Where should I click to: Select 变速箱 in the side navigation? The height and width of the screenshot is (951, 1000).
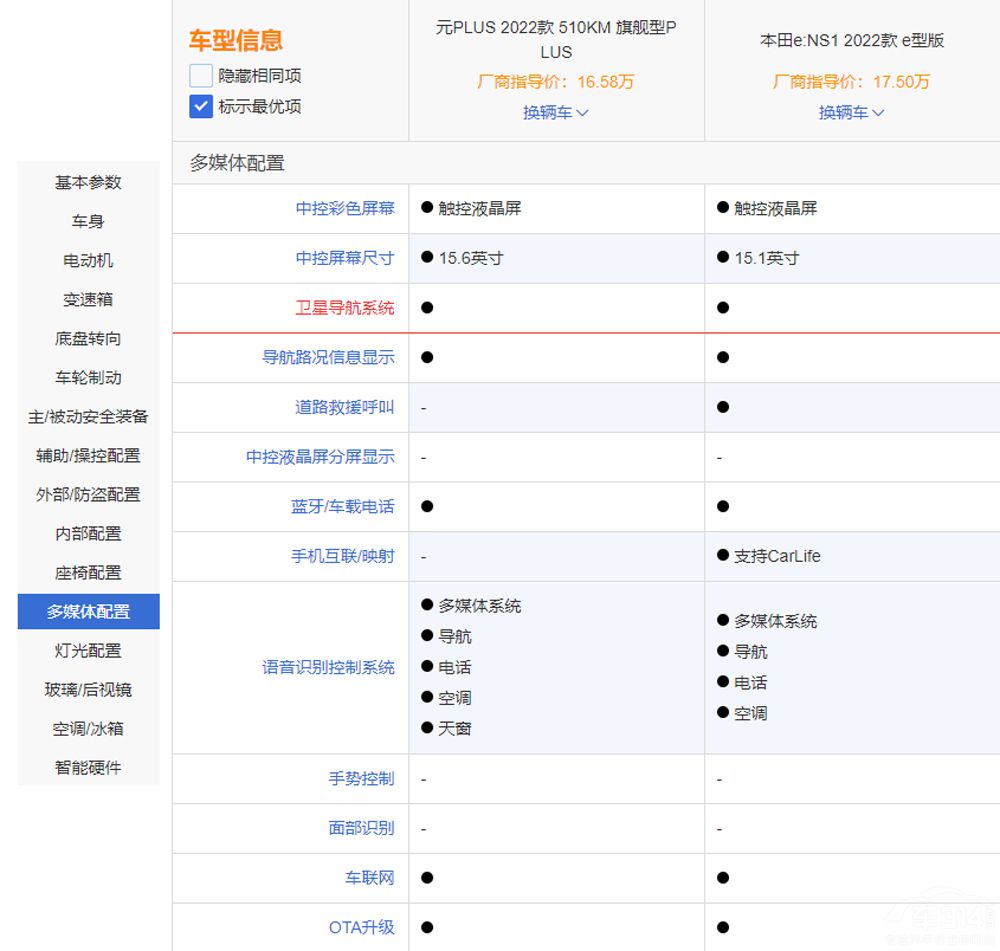point(88,299)
